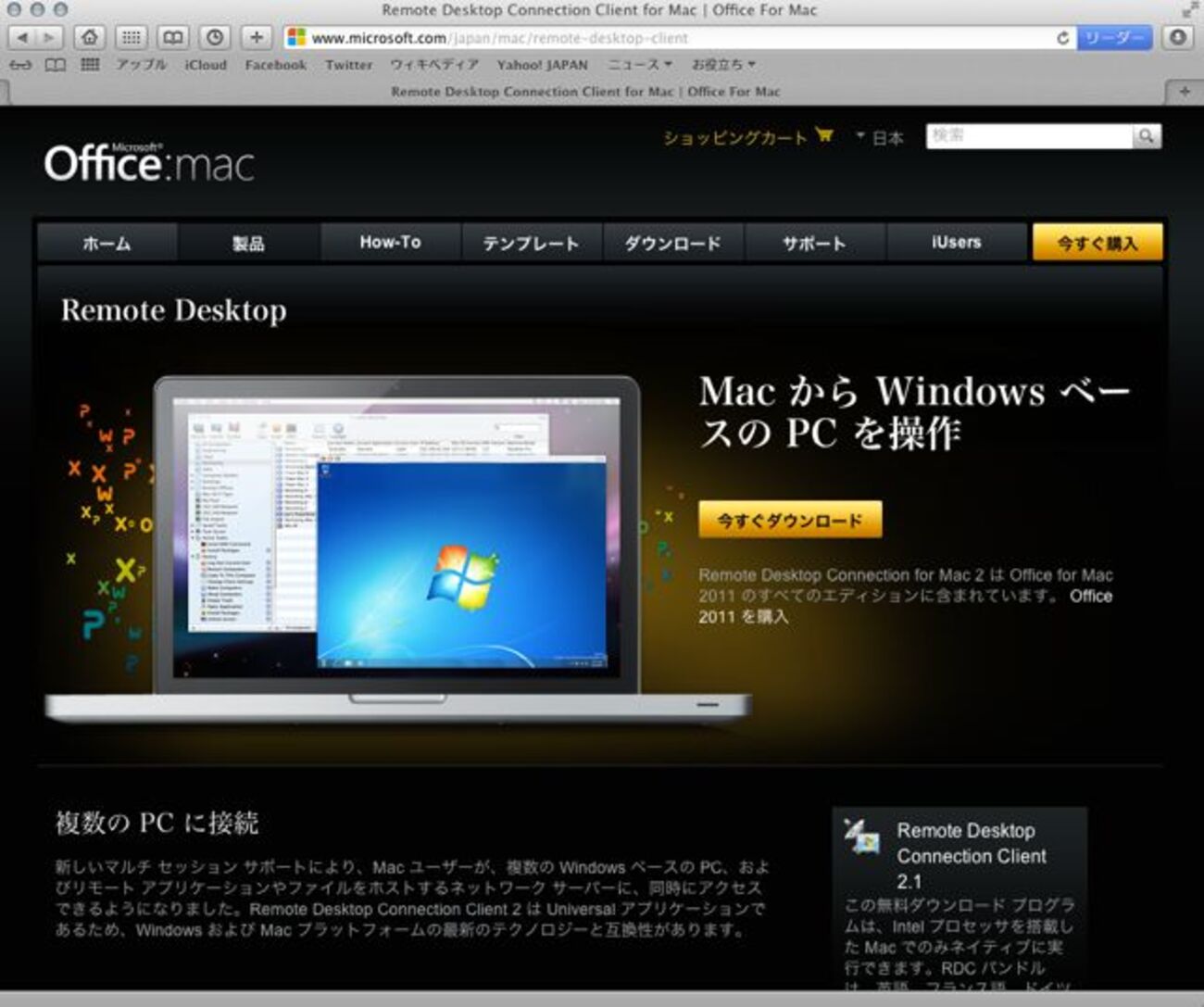
Task: Open the 製品 navigation tab
Action: click(248, 243)
